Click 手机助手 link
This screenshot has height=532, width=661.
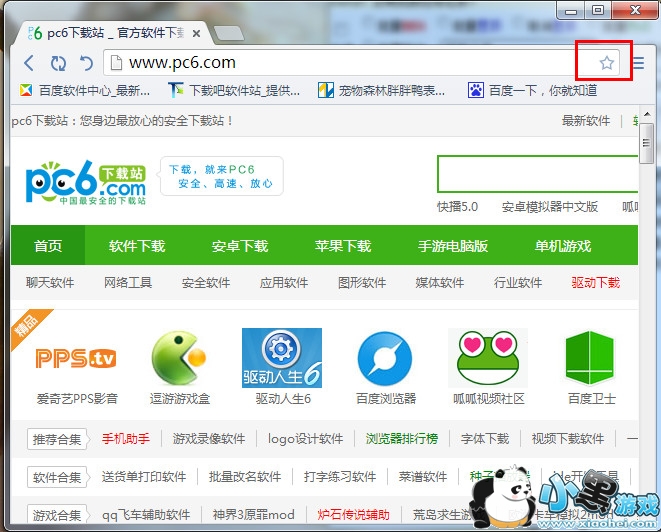point(126,439)
